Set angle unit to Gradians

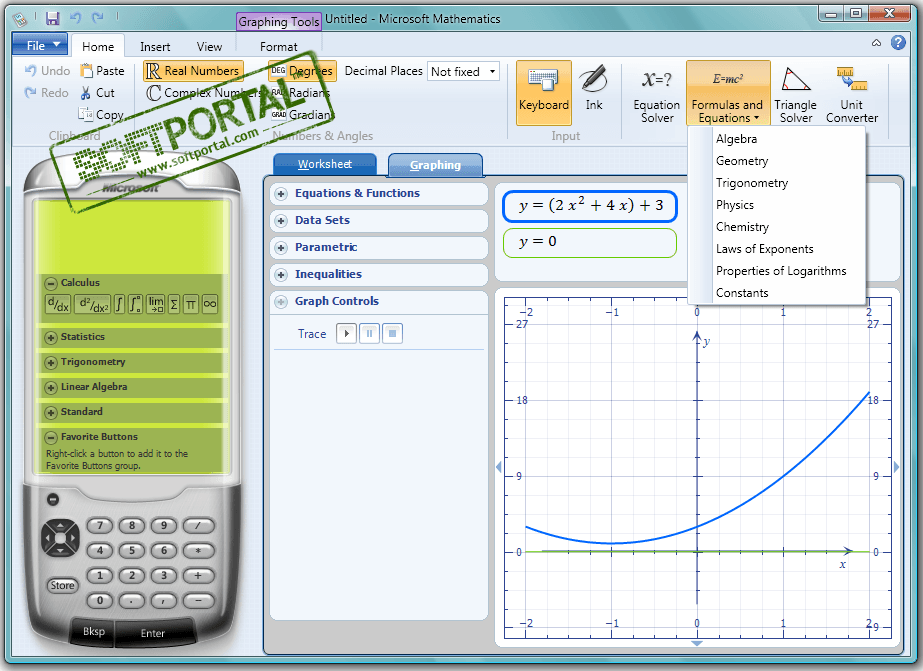click(302, 115)
